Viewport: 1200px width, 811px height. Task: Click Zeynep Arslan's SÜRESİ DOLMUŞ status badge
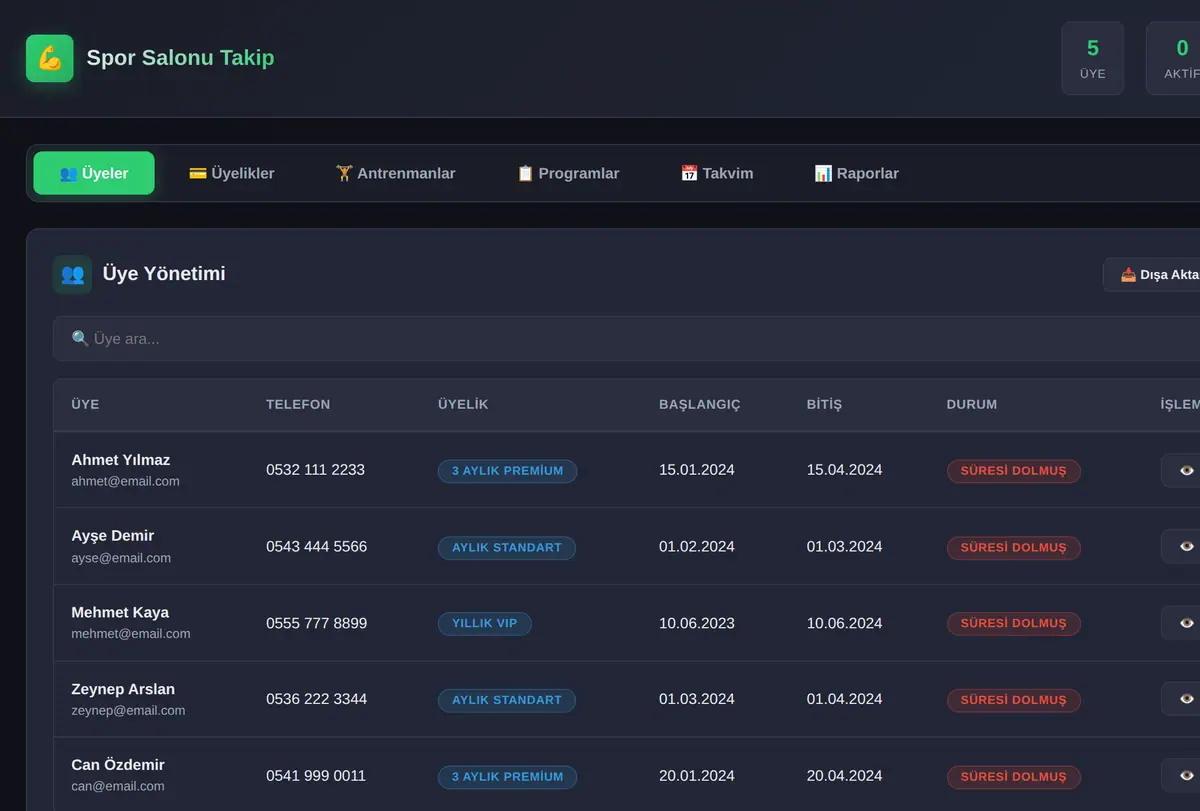(1014, 700)
